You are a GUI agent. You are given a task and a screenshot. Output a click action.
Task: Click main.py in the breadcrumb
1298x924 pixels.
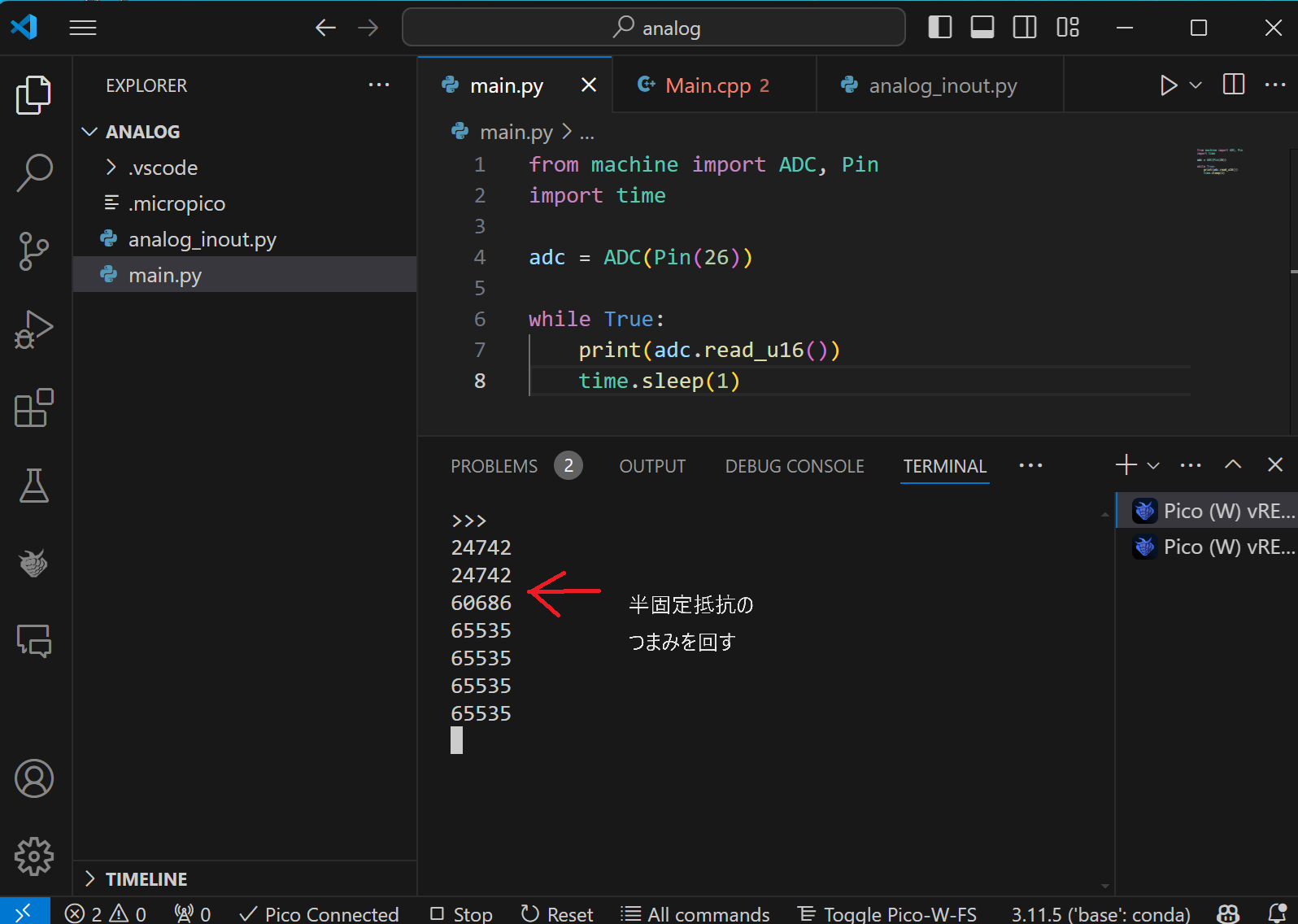(x=516, y=132)
